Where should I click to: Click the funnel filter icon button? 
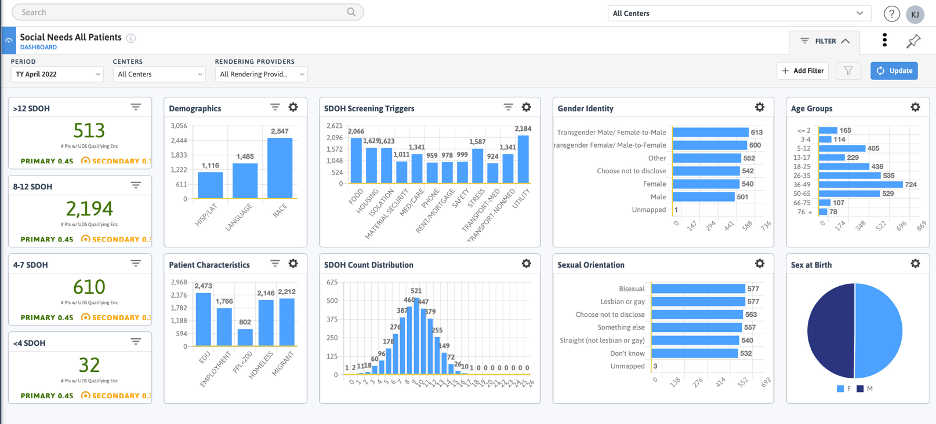coord(848,70)
